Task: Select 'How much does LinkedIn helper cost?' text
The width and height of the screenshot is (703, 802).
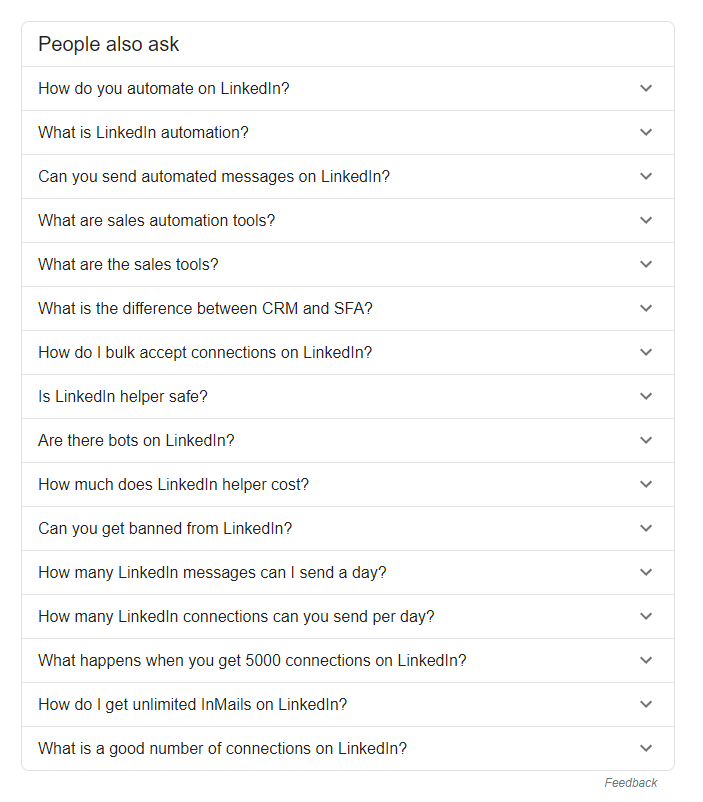Action: pyautogui.click(x=173, y=484)
